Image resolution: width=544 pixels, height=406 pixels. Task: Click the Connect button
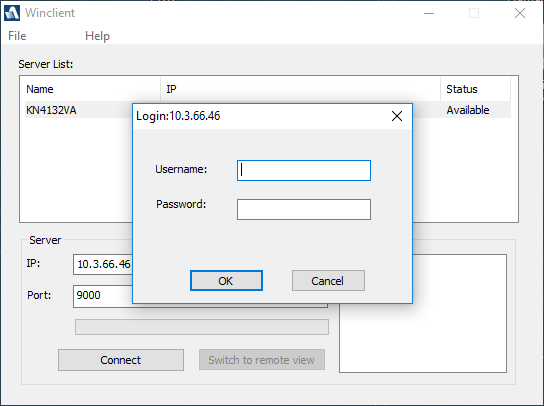[121, 360]
